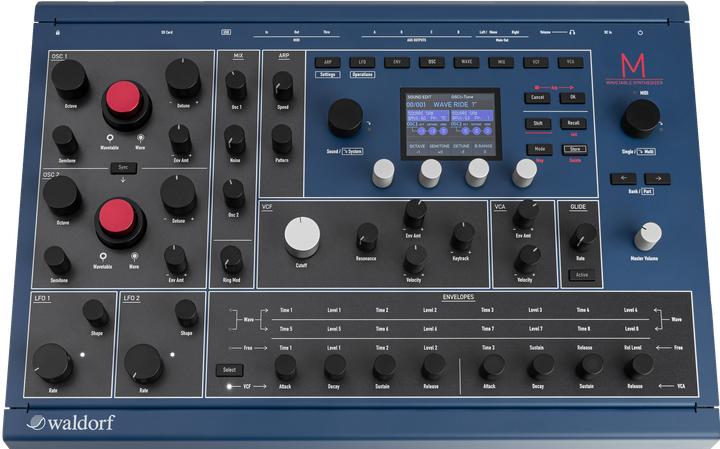
Task: Open the WAVE page button
Action: (467, 62)
